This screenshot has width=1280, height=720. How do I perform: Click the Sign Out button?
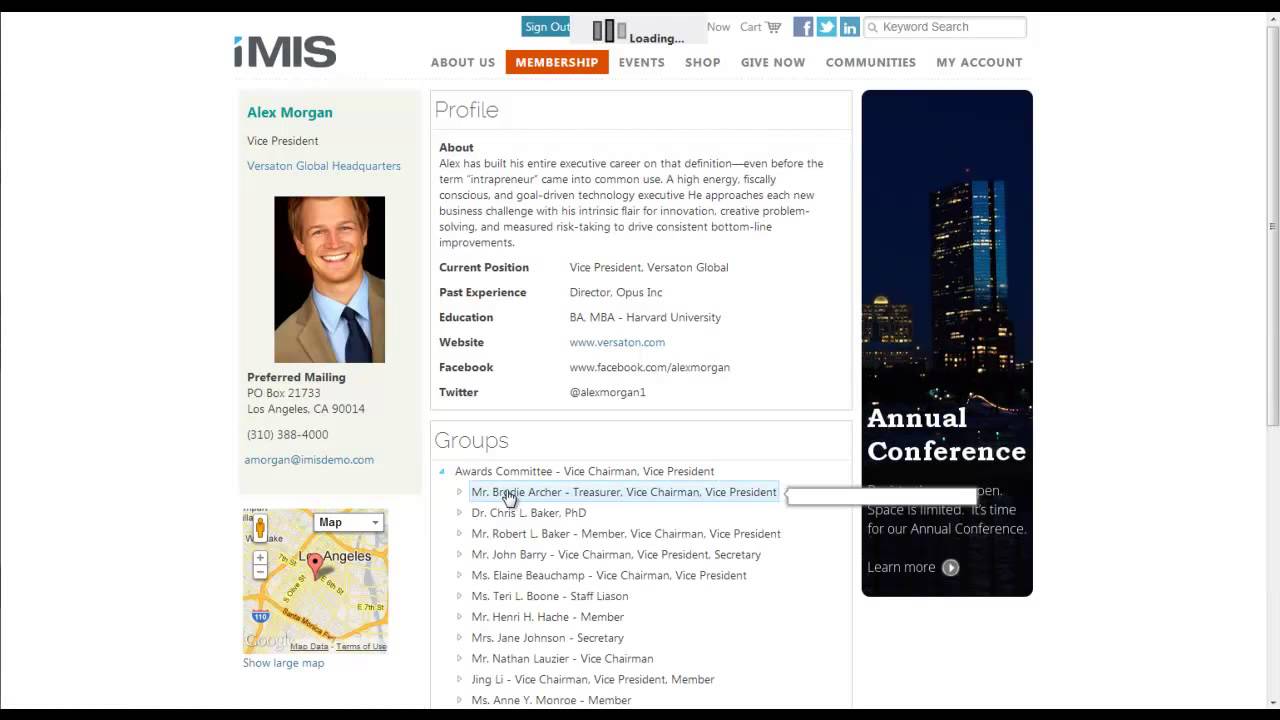point(546,27)
